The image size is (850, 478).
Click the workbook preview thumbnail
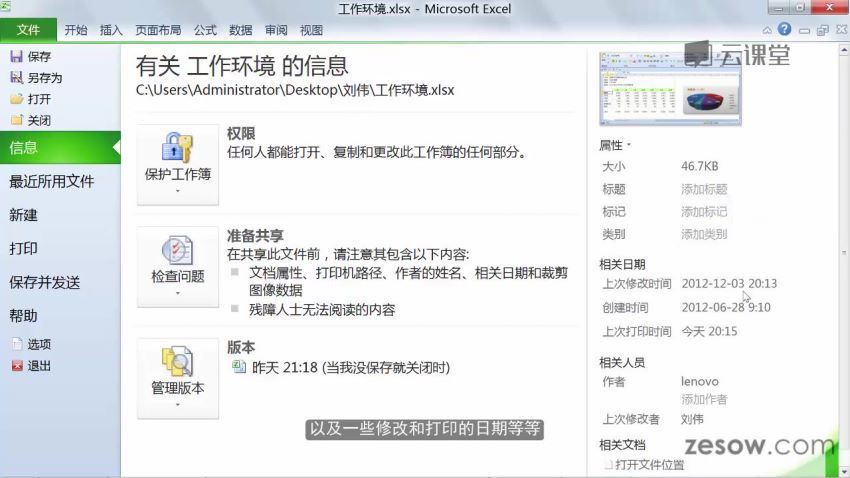[670, 88]
